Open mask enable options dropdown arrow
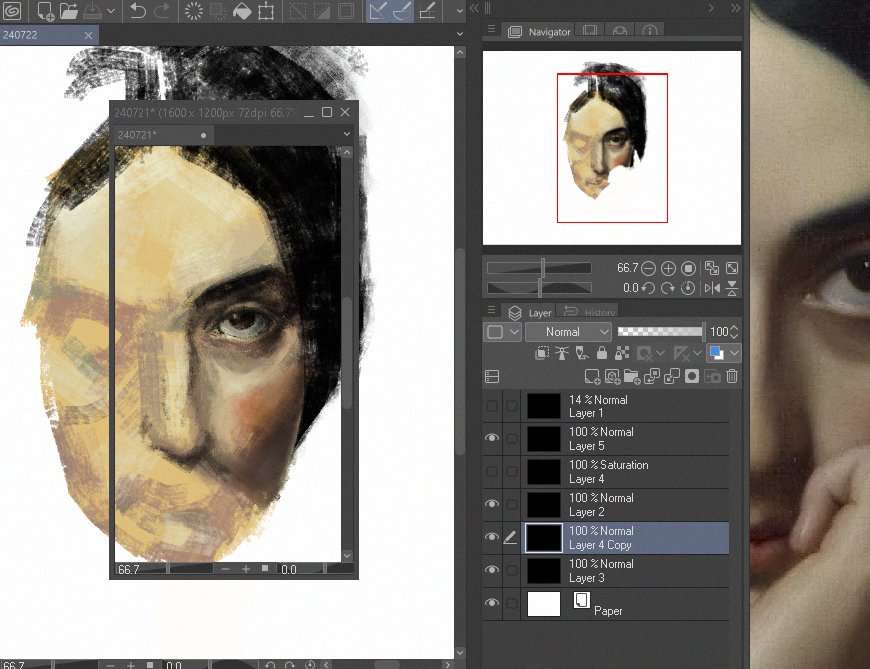Screen dimensions: 870x669 point(660,353)
